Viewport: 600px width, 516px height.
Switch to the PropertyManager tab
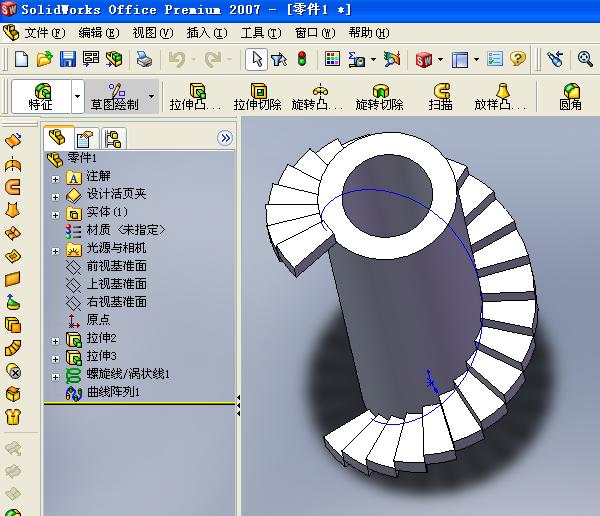[85, 139]
